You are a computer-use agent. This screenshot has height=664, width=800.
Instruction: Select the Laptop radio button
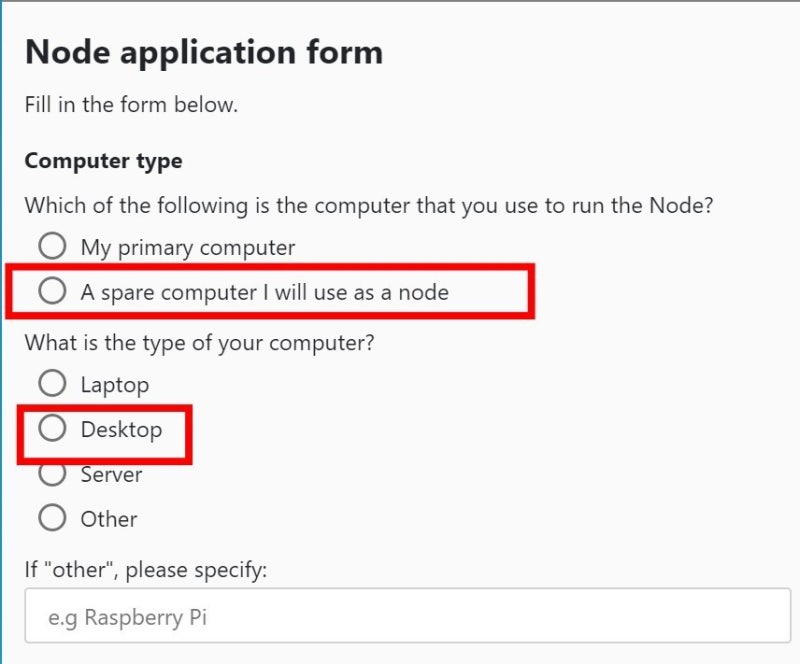tap(52, 384)
